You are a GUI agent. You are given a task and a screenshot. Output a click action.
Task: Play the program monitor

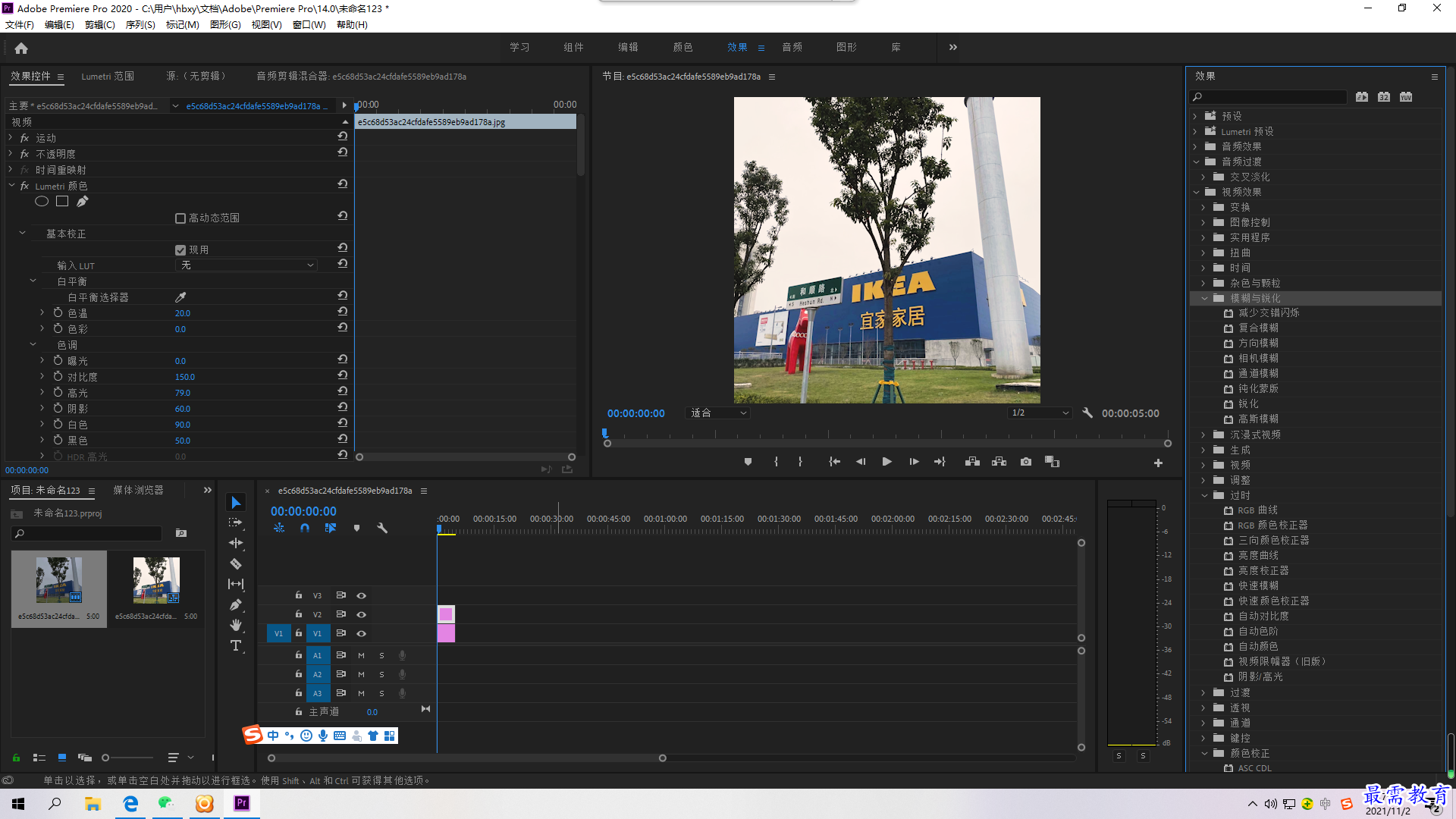[x=886, y=462]
